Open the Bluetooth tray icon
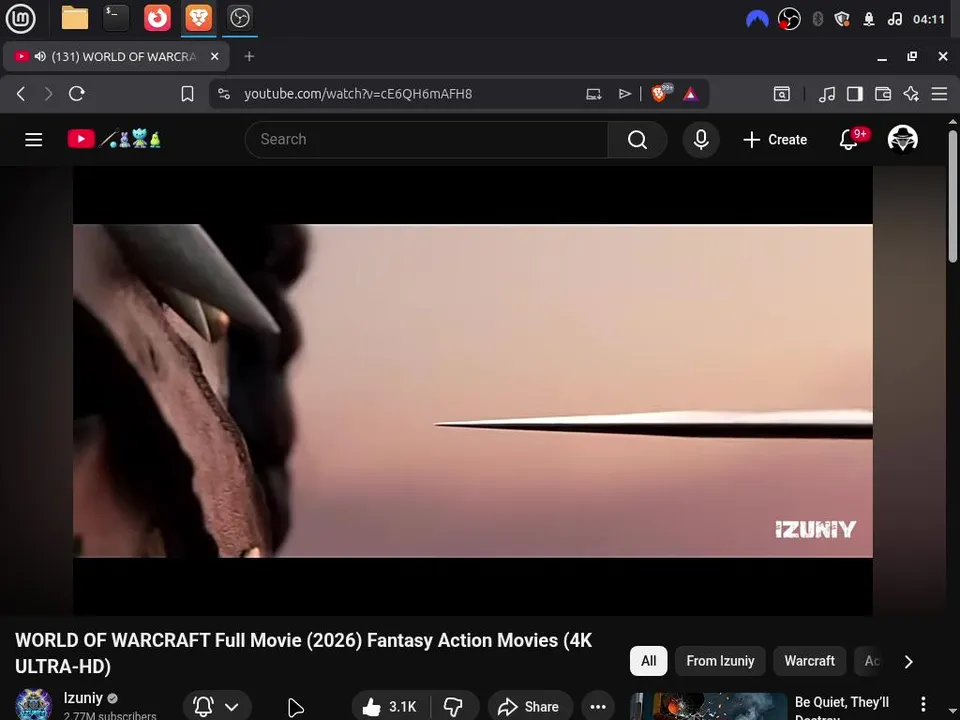The width and height of the screenshot is (960, 720). [817, 19]
